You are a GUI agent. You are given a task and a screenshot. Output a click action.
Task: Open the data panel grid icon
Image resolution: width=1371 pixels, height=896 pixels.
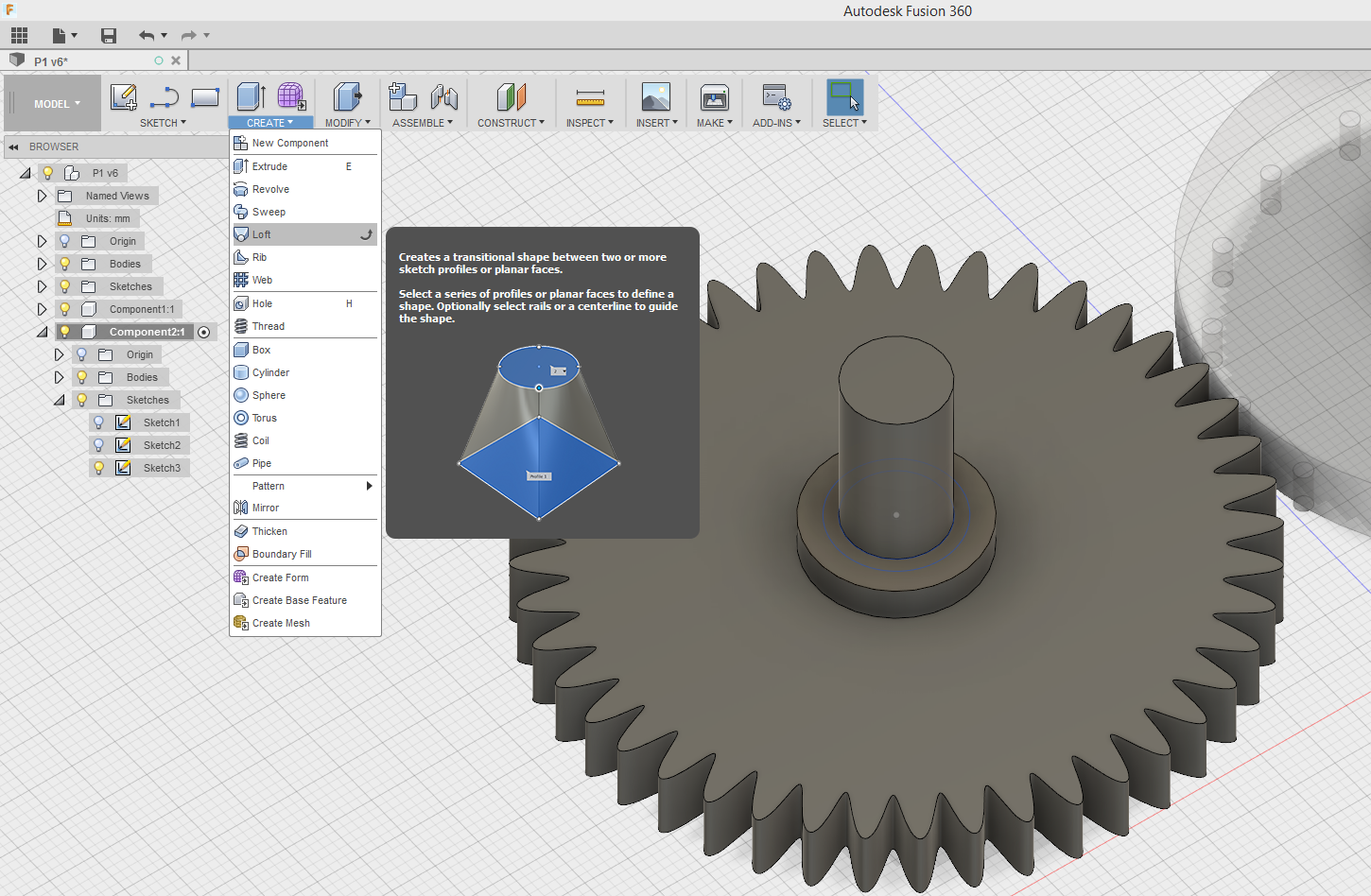coord(19,36)
